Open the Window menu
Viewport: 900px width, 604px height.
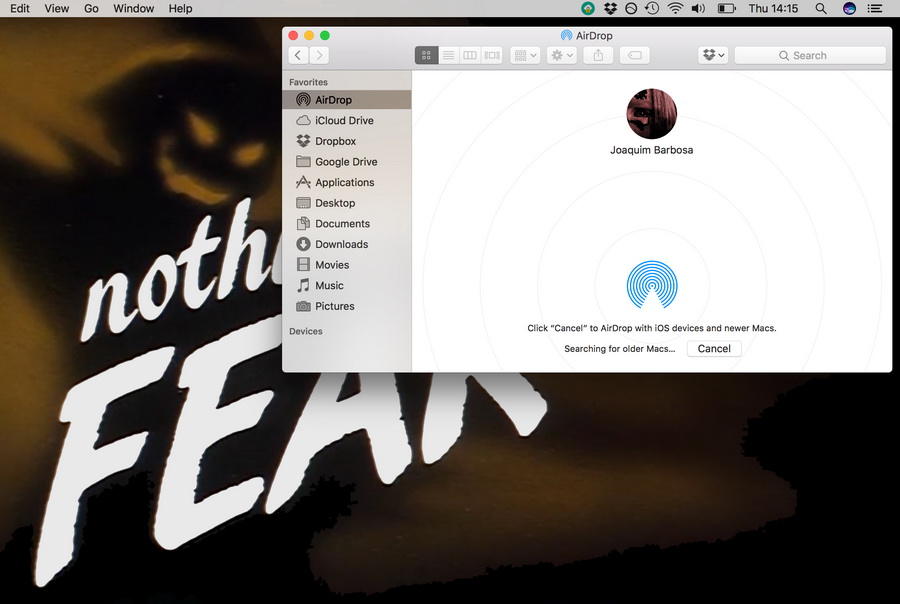(x=133, y=9)
